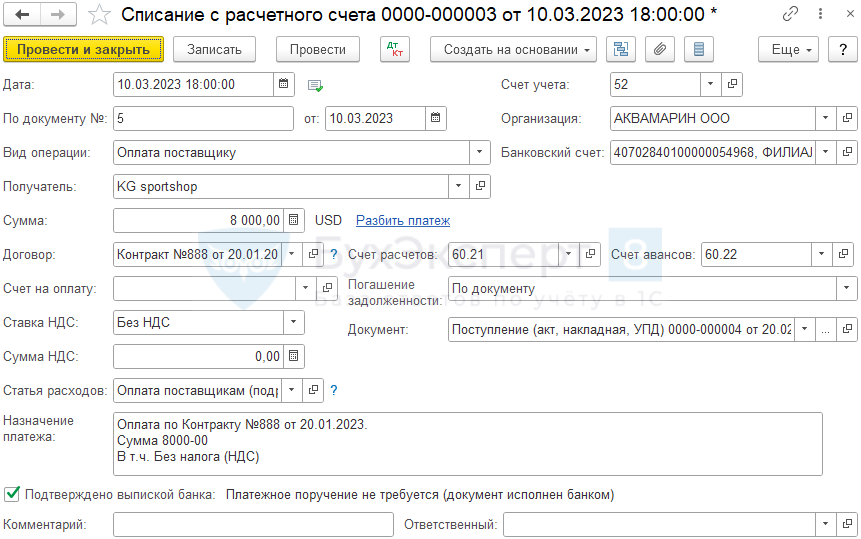Toggle Подтверждено выпиской банка checkbox
Image resolution: width=861 pixels, height=539 pixels.
point(12,494)
